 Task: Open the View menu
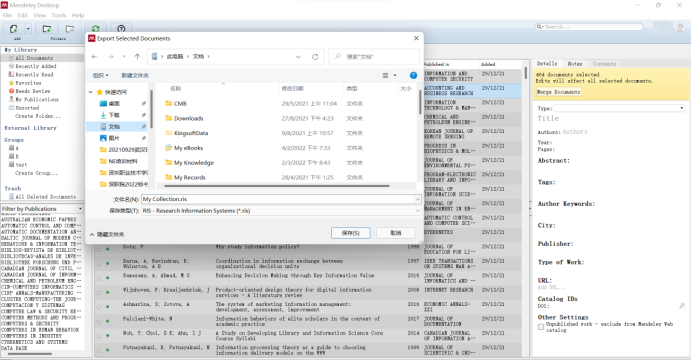(x=39, y=15)
